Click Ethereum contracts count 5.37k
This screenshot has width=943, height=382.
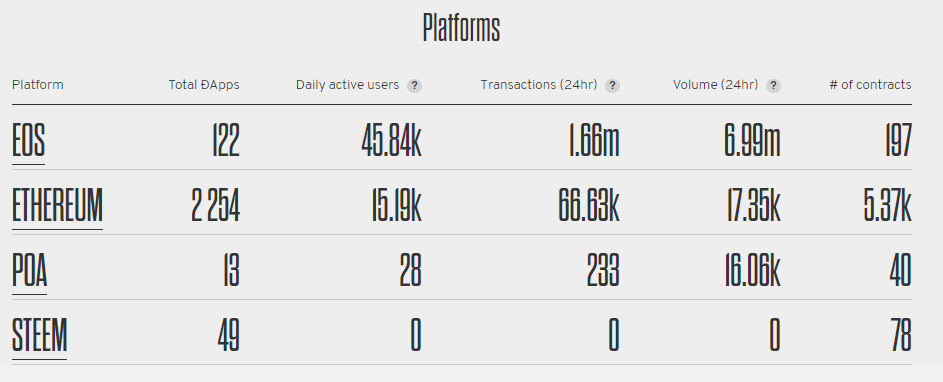888,206
